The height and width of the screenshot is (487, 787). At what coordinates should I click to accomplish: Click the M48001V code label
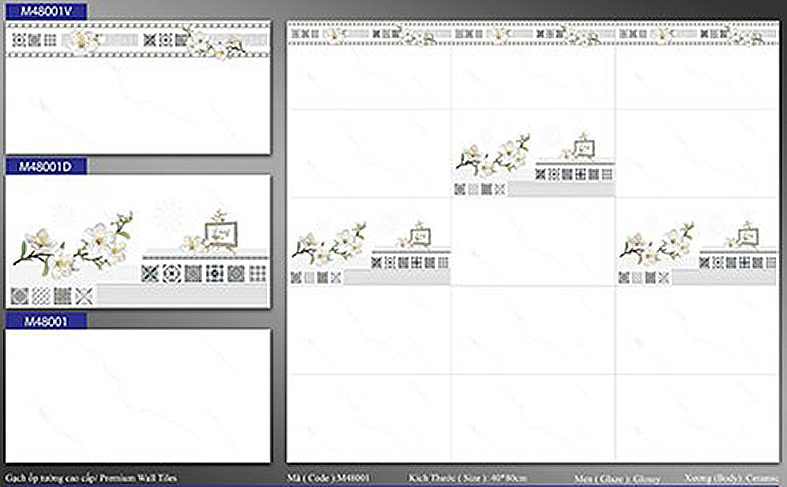pyautogui.click(x=46, y=12)
